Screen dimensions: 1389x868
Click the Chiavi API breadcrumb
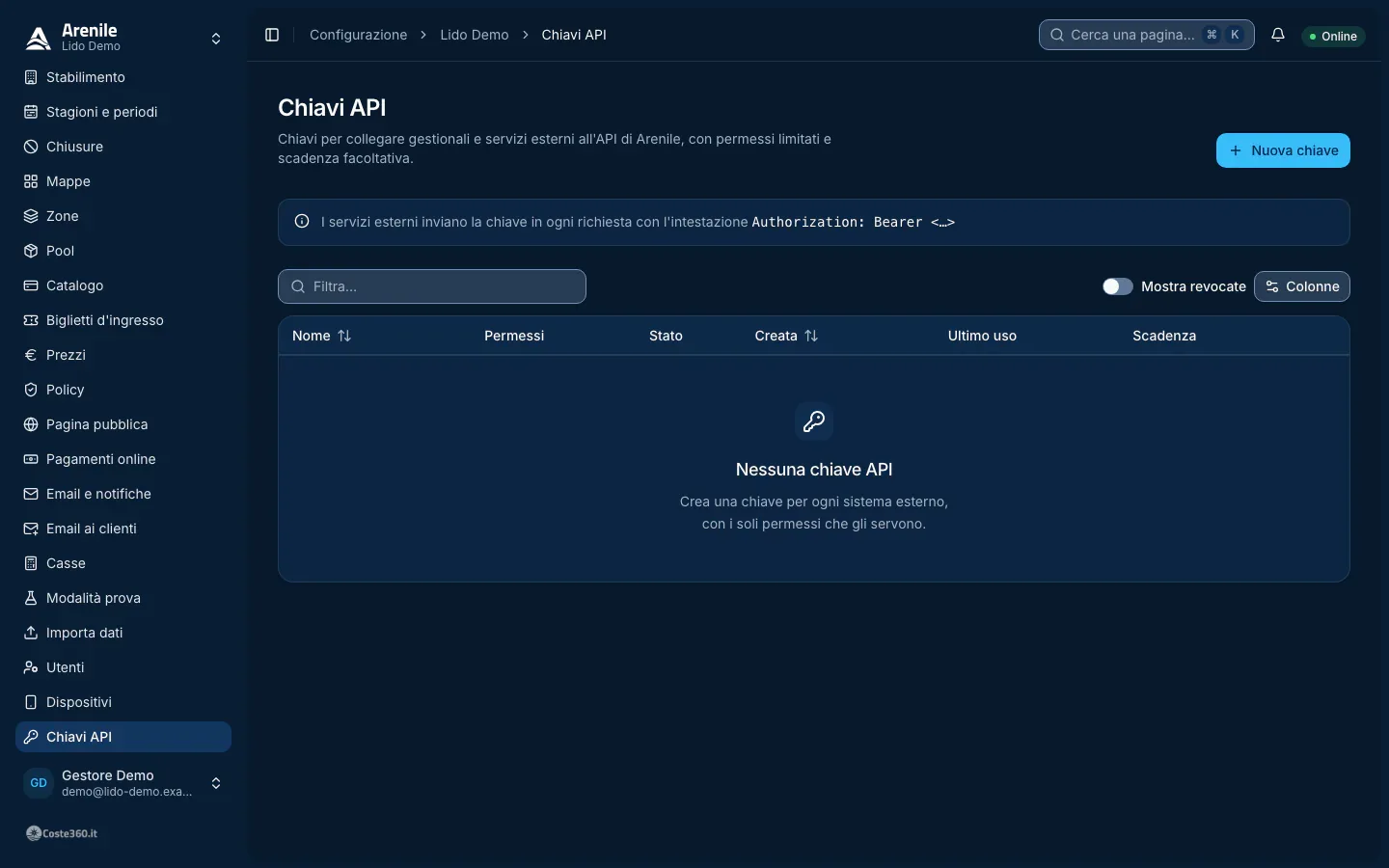(574, 35)
